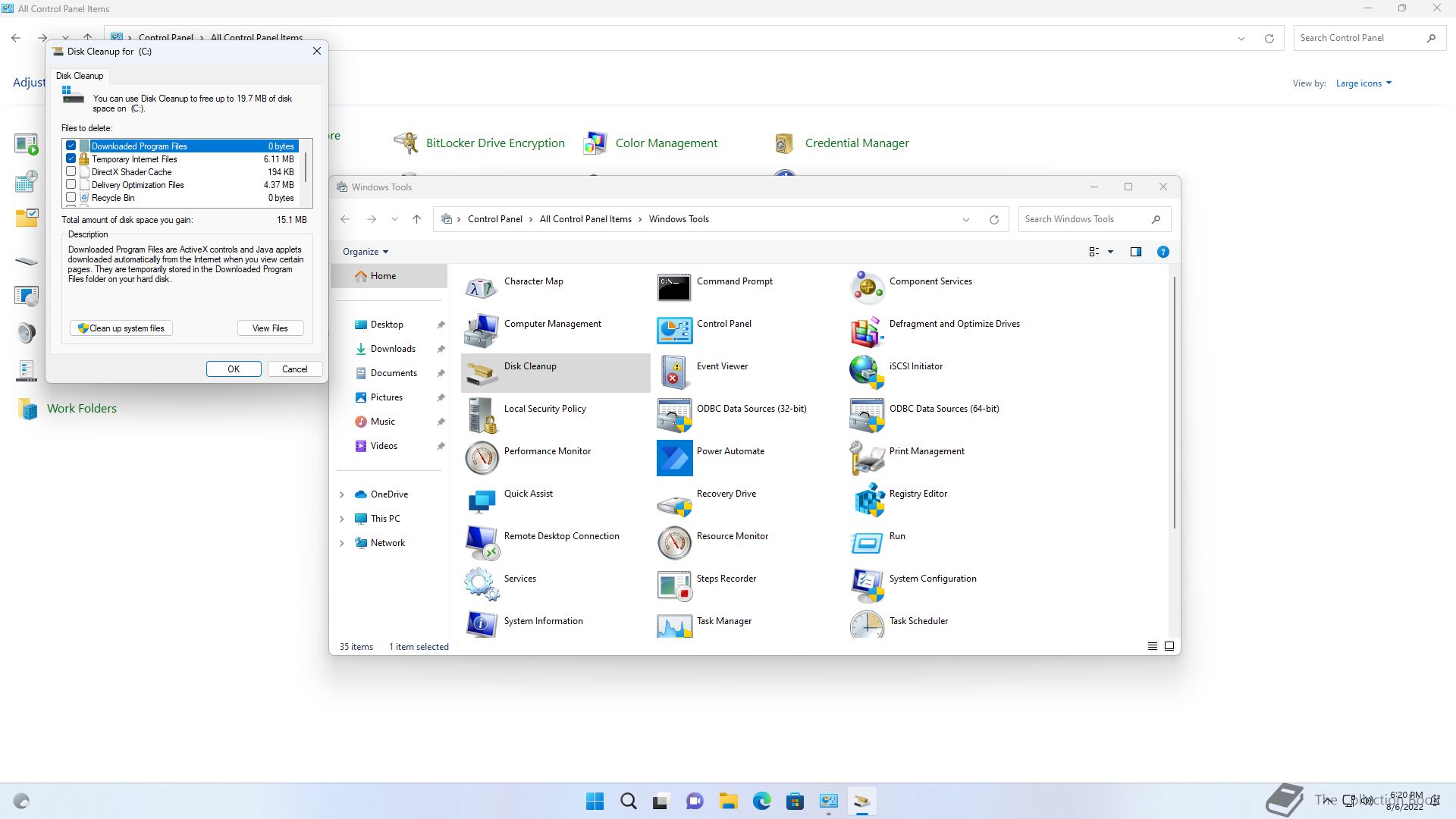Open View by Large icons dropdown
The width and height of the screenshot is (1456, 819).
(1363, 83)
